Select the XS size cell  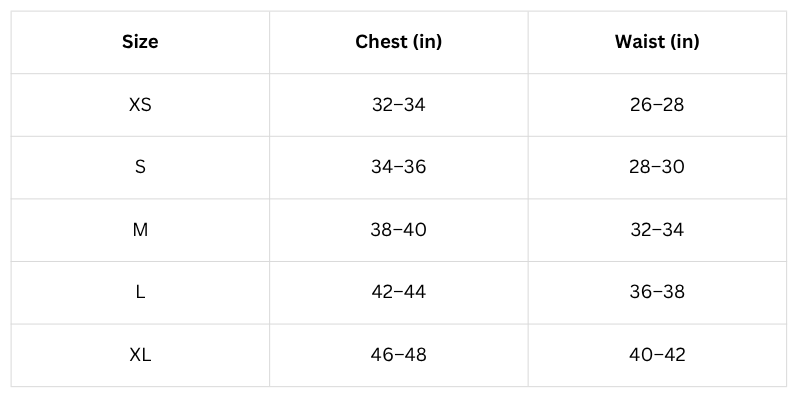[140, 104]
